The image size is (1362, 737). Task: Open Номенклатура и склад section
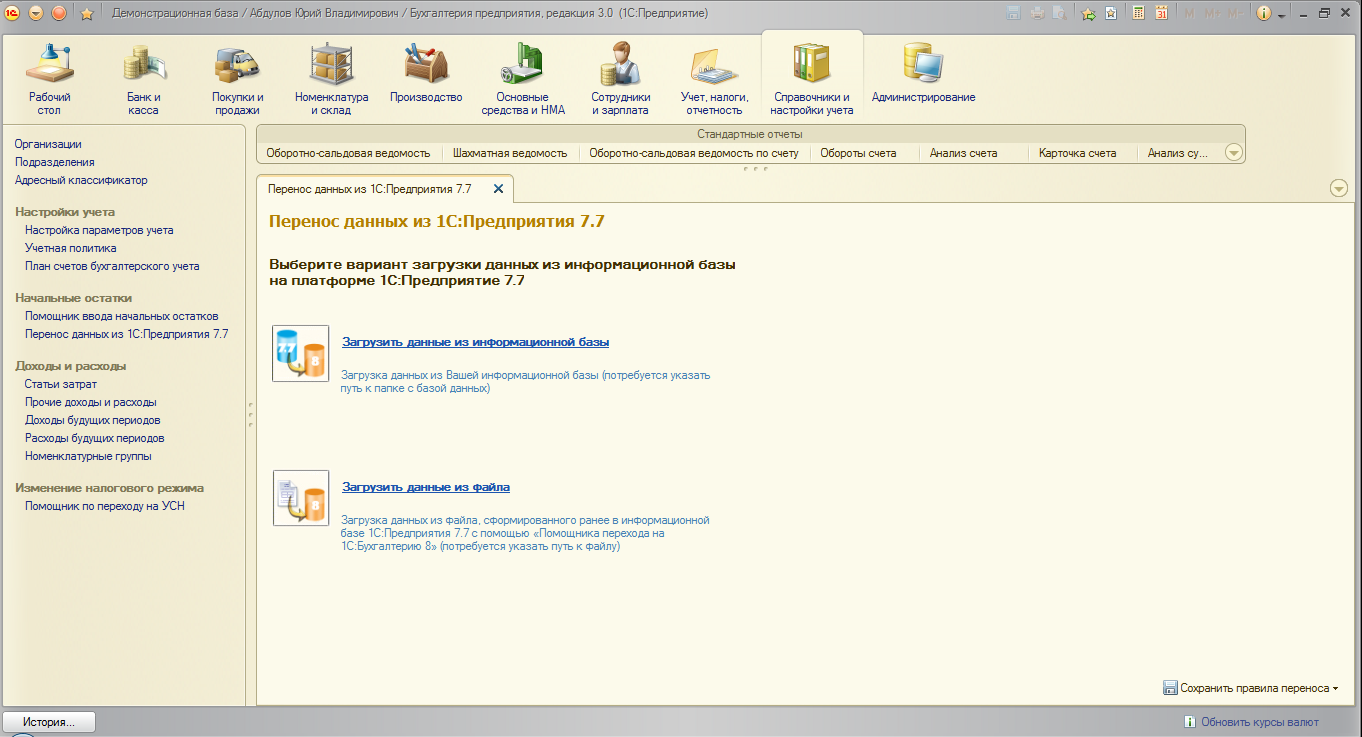click(332, 79)
